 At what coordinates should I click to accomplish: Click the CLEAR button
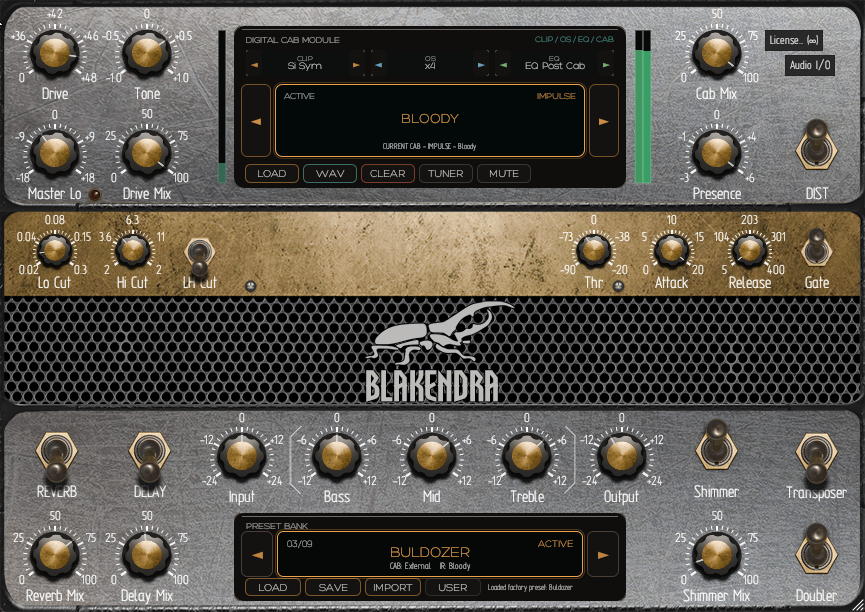pyautogui.click(x=388, y=173)
